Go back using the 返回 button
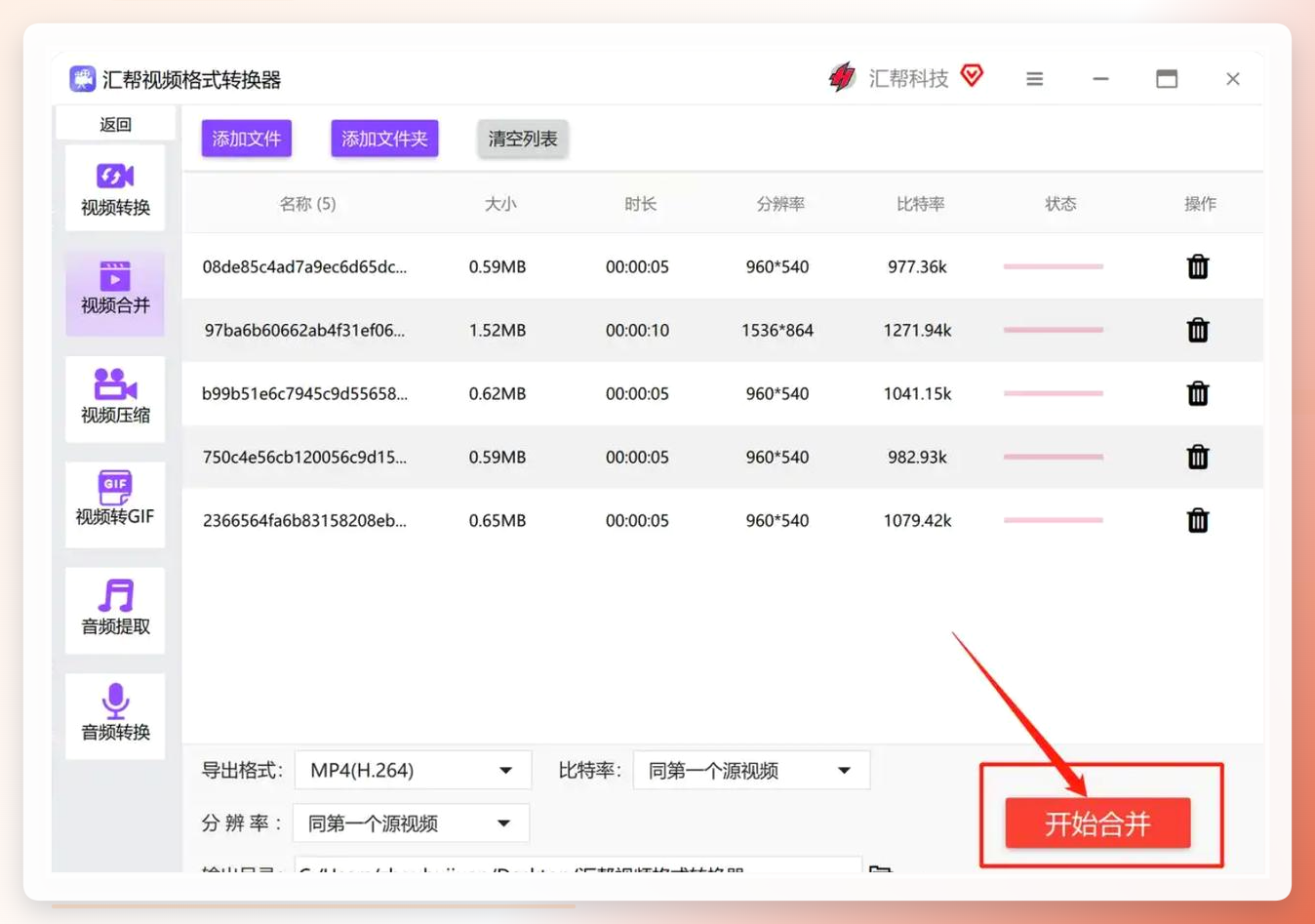This screenshot has height=924, width=1315. [115, 124]
